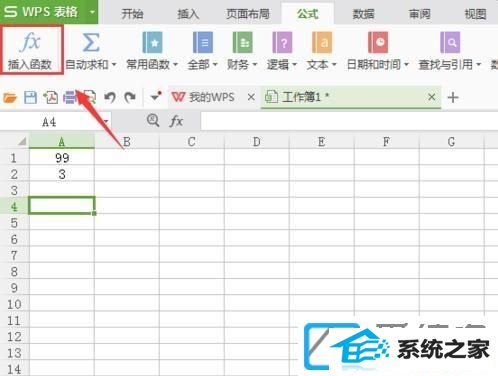Switch to the 开始 (Home) ribbon tab
The image size is (498, 376).
[132, 14]
